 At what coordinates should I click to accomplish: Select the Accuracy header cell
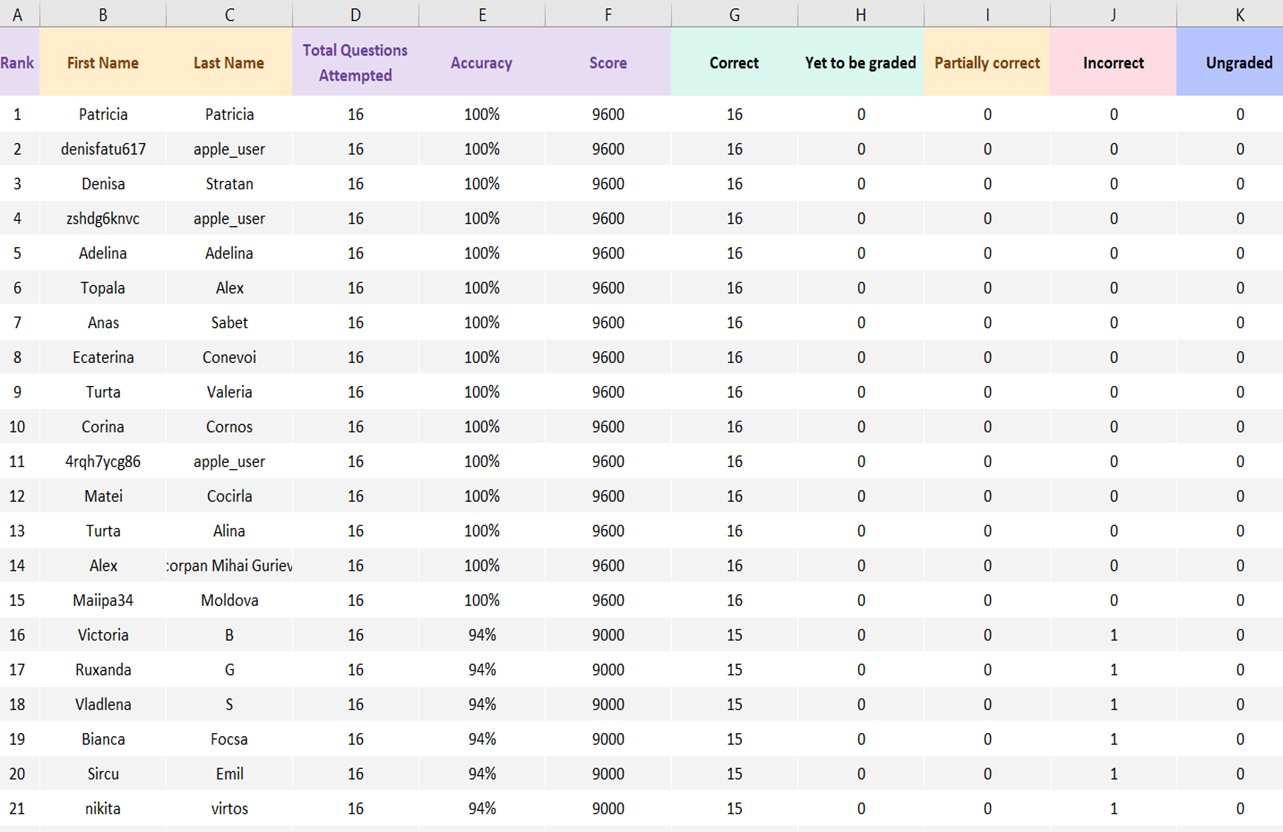pyautogui.click(x=481, y=63)
